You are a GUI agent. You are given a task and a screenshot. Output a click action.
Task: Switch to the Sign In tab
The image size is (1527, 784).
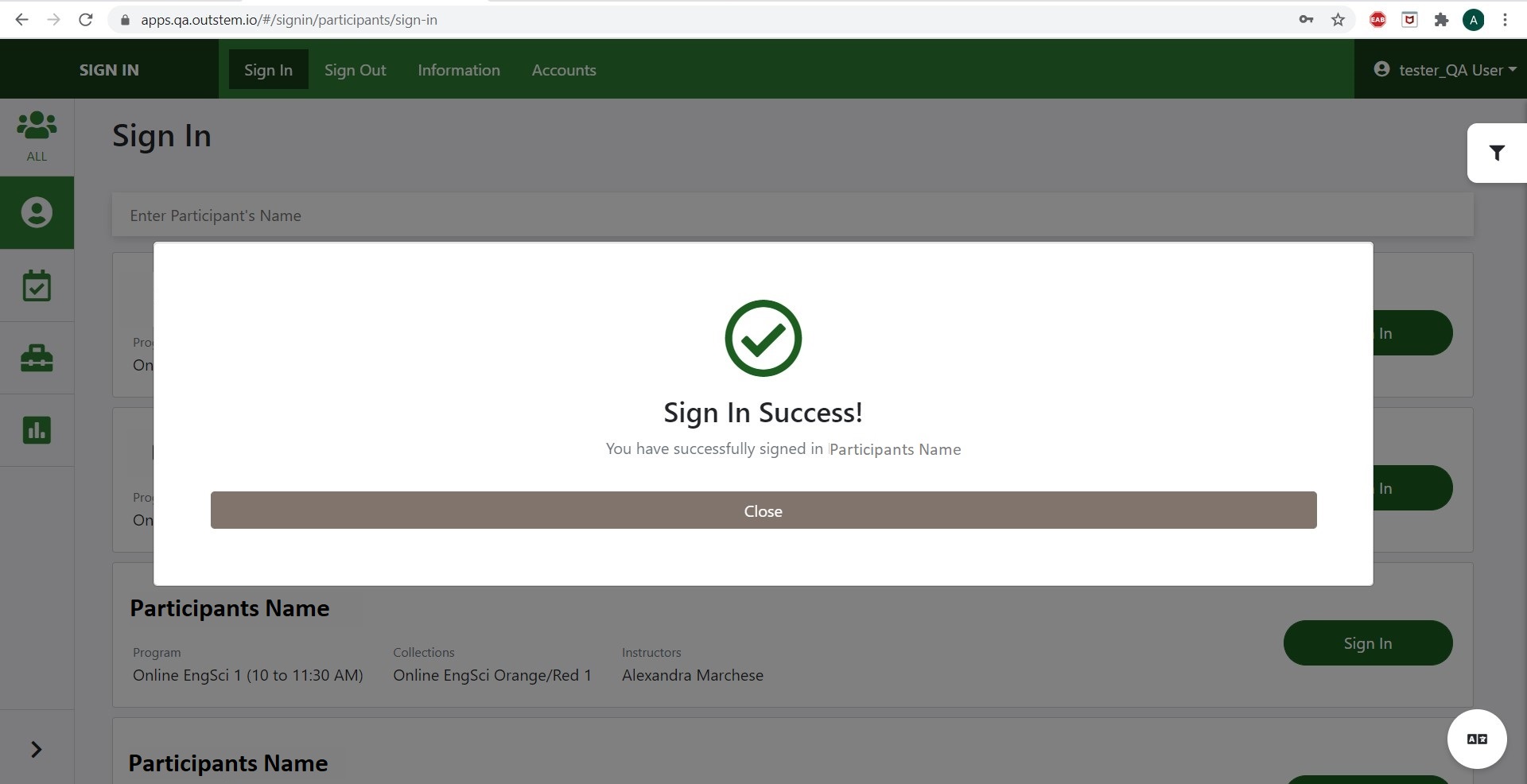268,70
